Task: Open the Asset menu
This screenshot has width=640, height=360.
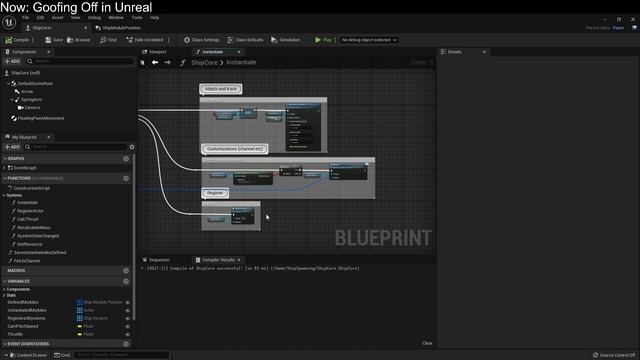Action: point(57,18)
